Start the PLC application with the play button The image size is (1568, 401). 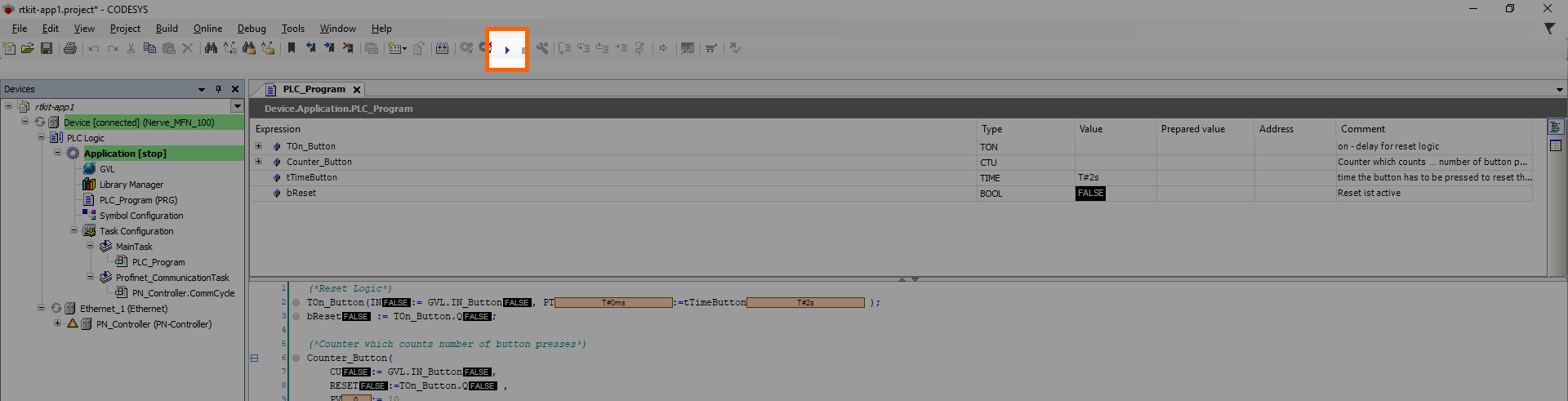point(507,50)
